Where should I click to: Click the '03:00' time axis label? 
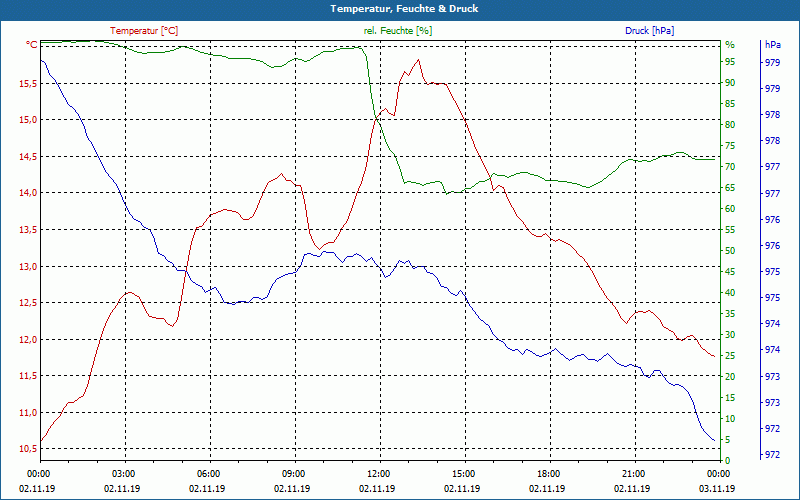point(122,473)
